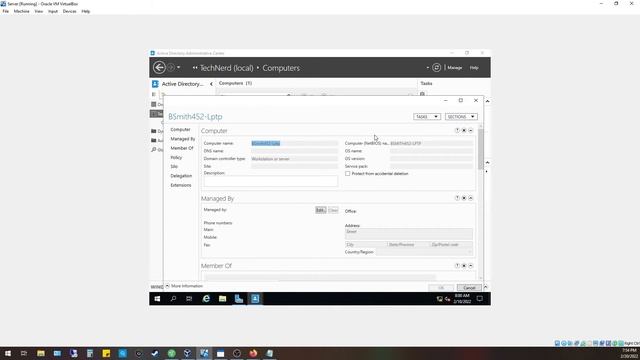Expand More Information at dialog bottom
This screenshot has height=360, width=640.
point(184,286)
